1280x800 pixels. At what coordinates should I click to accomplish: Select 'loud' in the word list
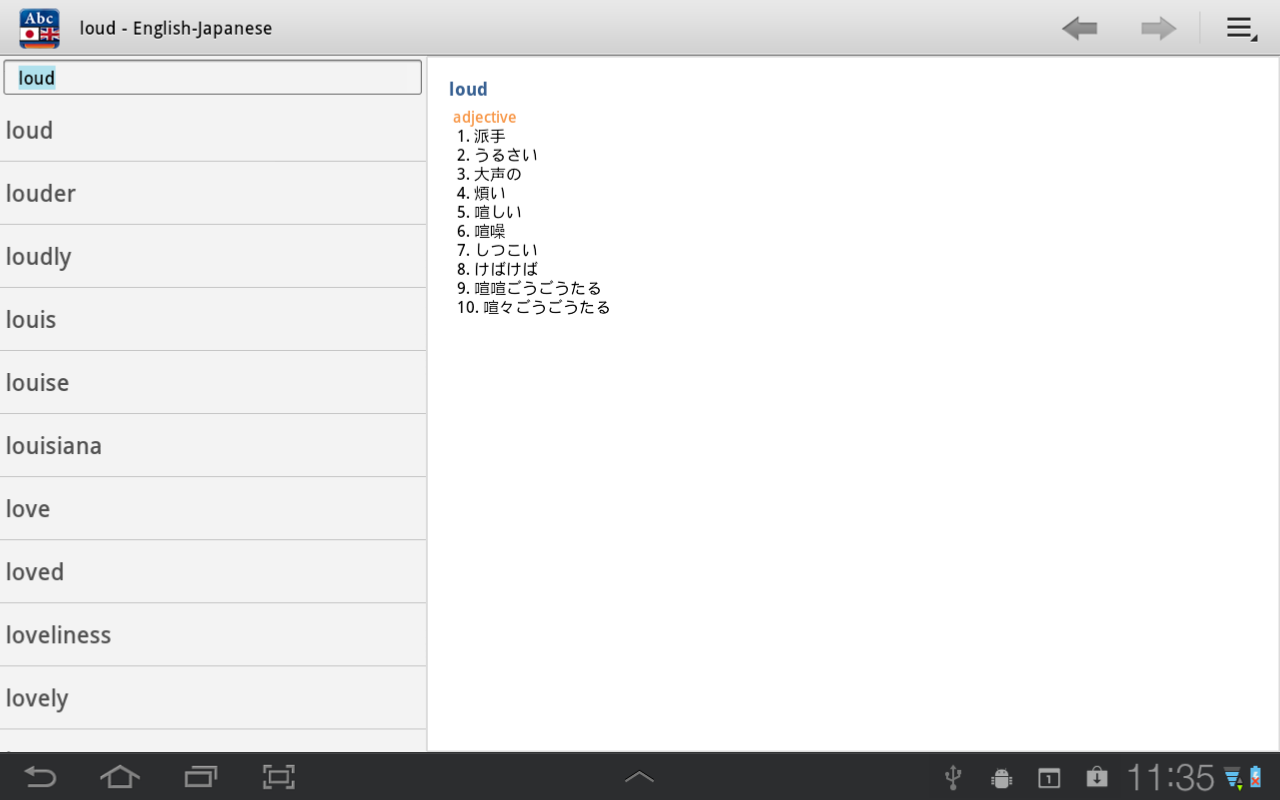click(213, 130)
